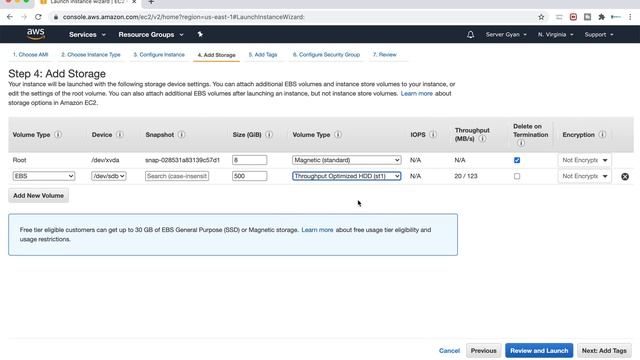
Task: Open the browser extensions puzzle icon
Action: pyautogui.click(x=601, y=17)
